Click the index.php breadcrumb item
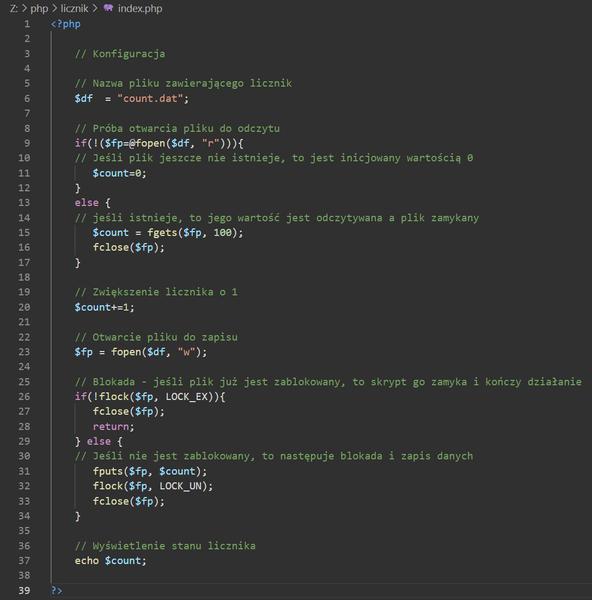 [x=140, y=8]
